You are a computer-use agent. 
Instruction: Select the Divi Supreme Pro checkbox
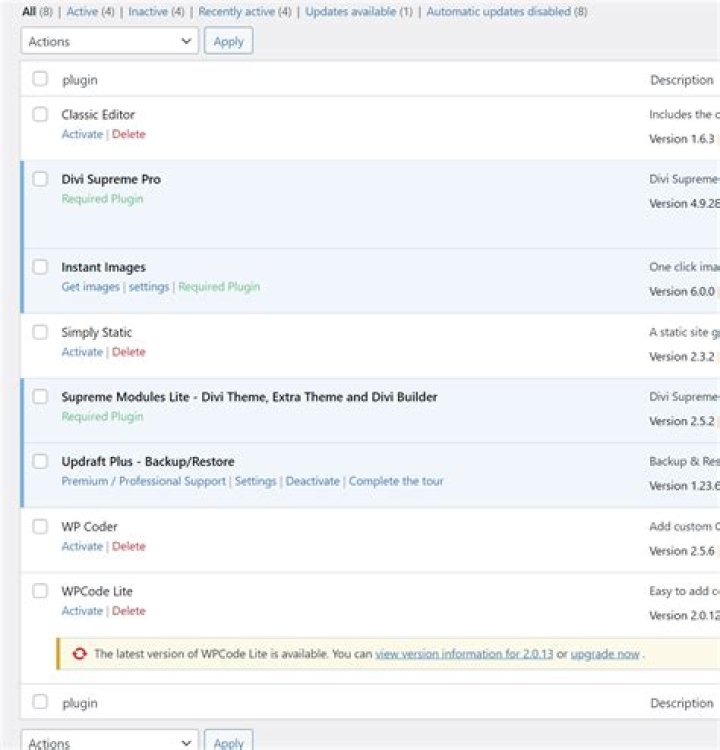pyautogui.click(x=40, y=179)
